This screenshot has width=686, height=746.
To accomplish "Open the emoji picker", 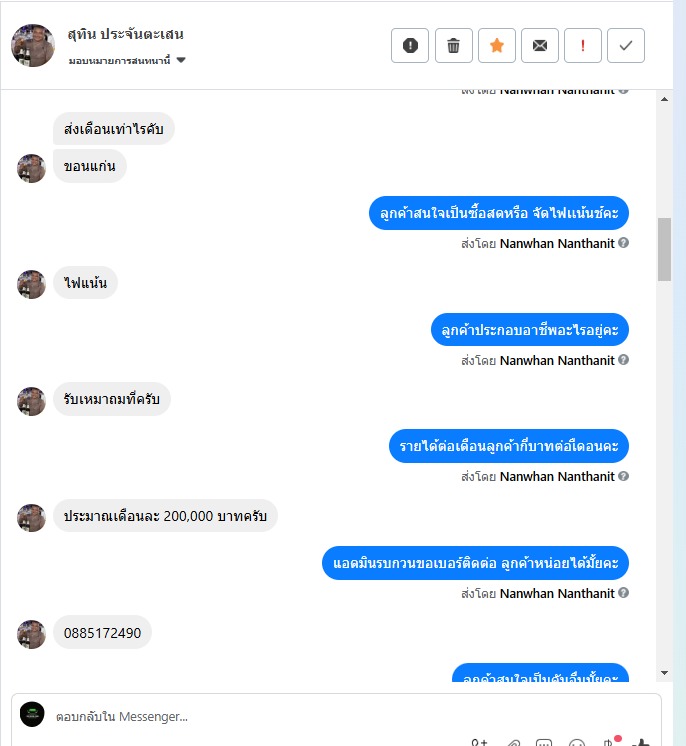I will [x=577, y=743].
